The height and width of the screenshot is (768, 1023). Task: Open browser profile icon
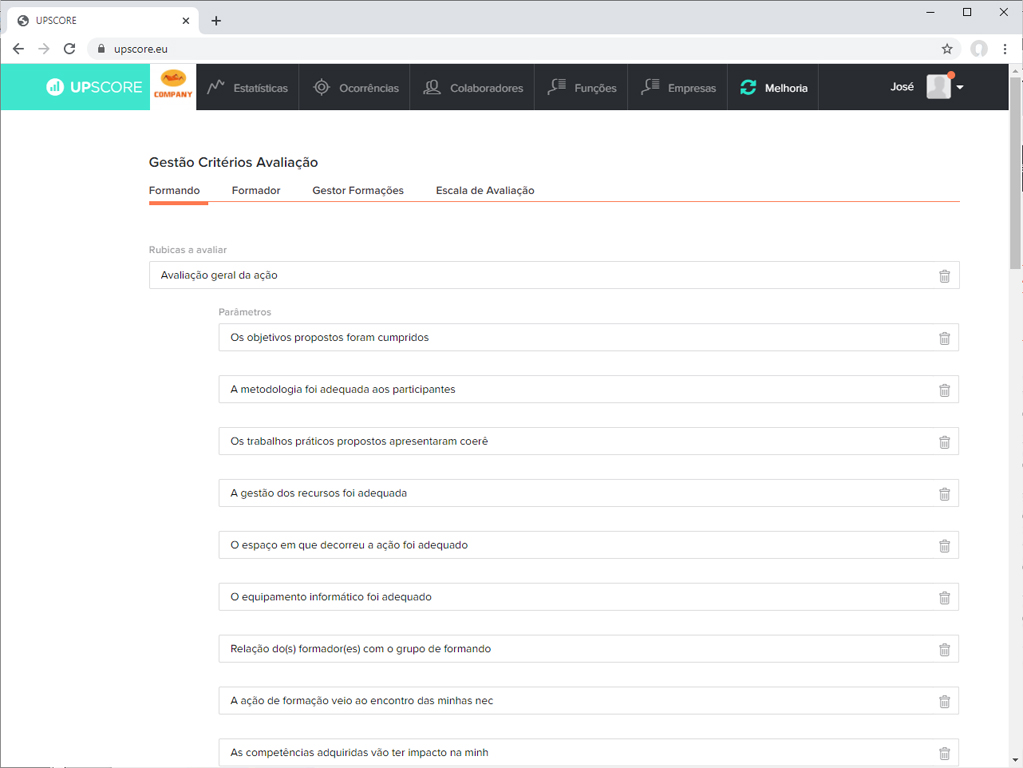[x=979, y=49]
